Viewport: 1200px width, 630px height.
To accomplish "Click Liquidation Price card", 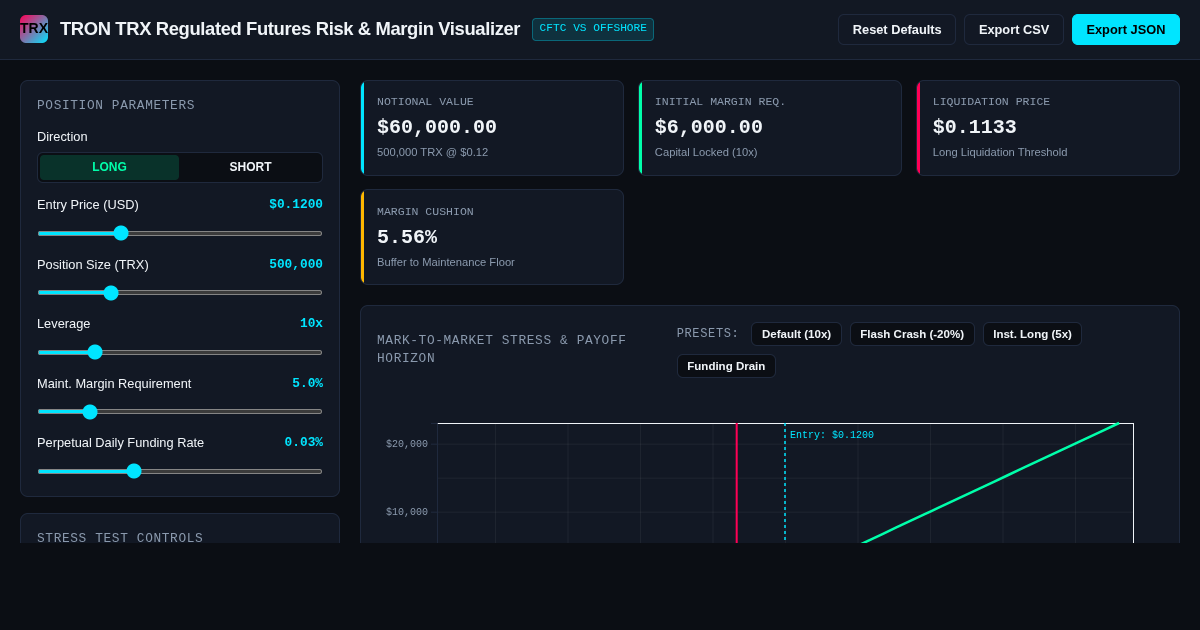I will 1048,128.
